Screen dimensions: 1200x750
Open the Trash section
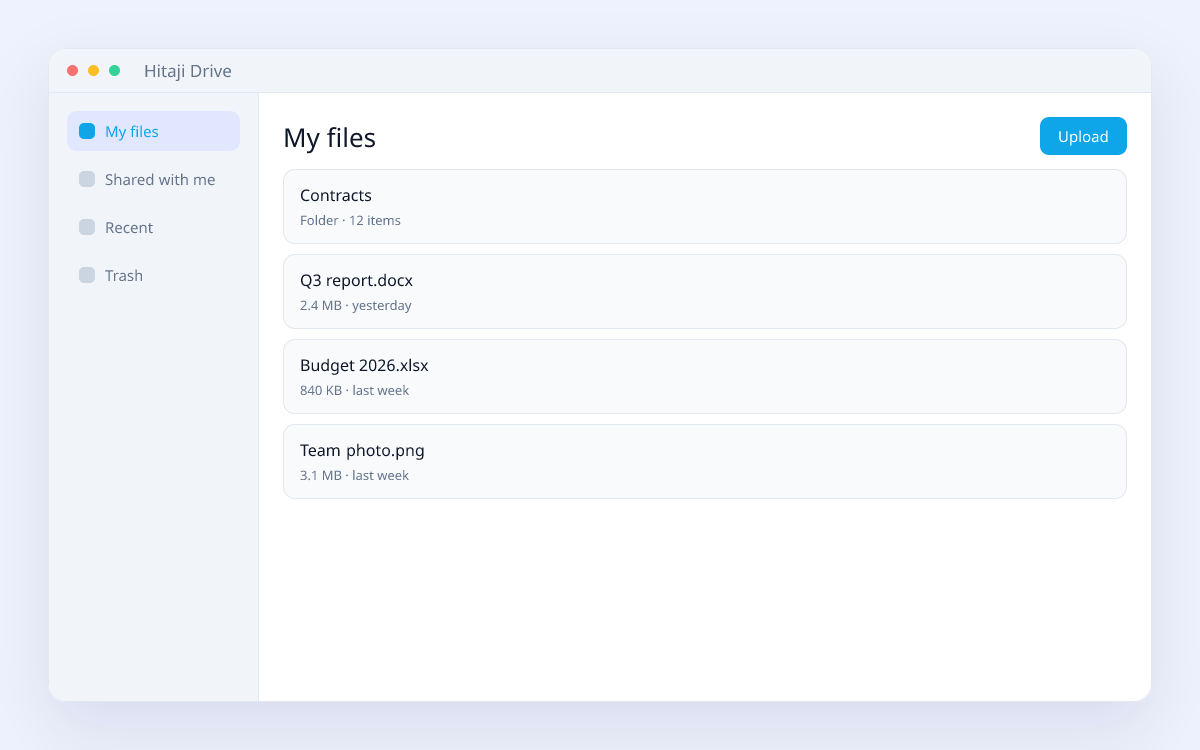153,275
